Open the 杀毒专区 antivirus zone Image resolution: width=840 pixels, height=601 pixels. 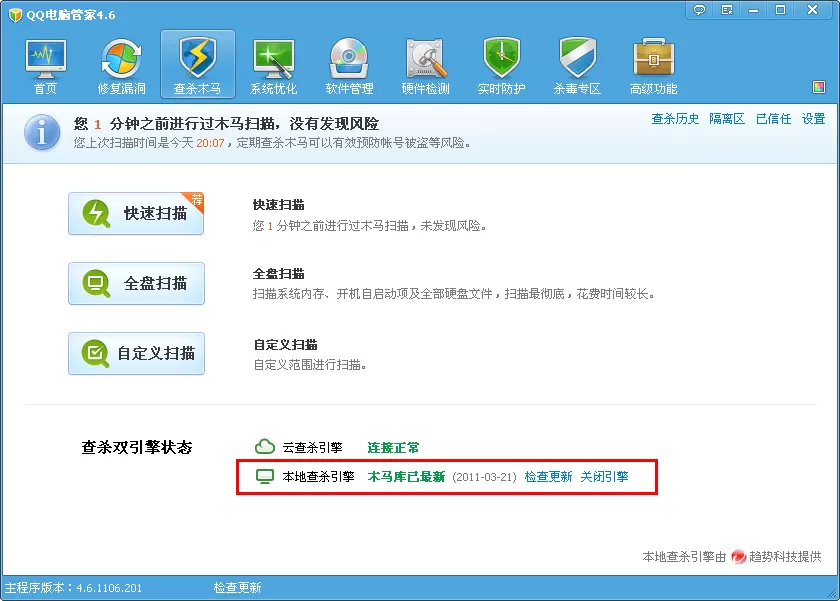click(577, 66)
